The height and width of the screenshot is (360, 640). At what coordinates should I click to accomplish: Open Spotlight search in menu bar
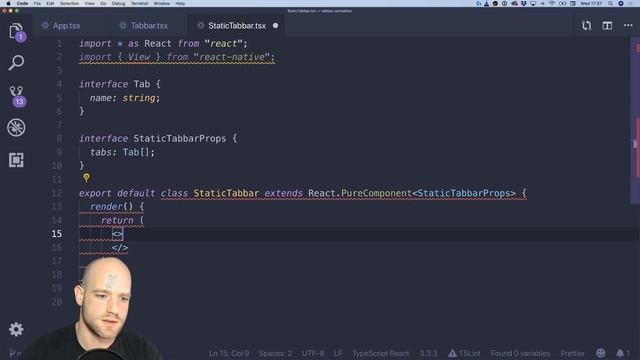(610, 3)
